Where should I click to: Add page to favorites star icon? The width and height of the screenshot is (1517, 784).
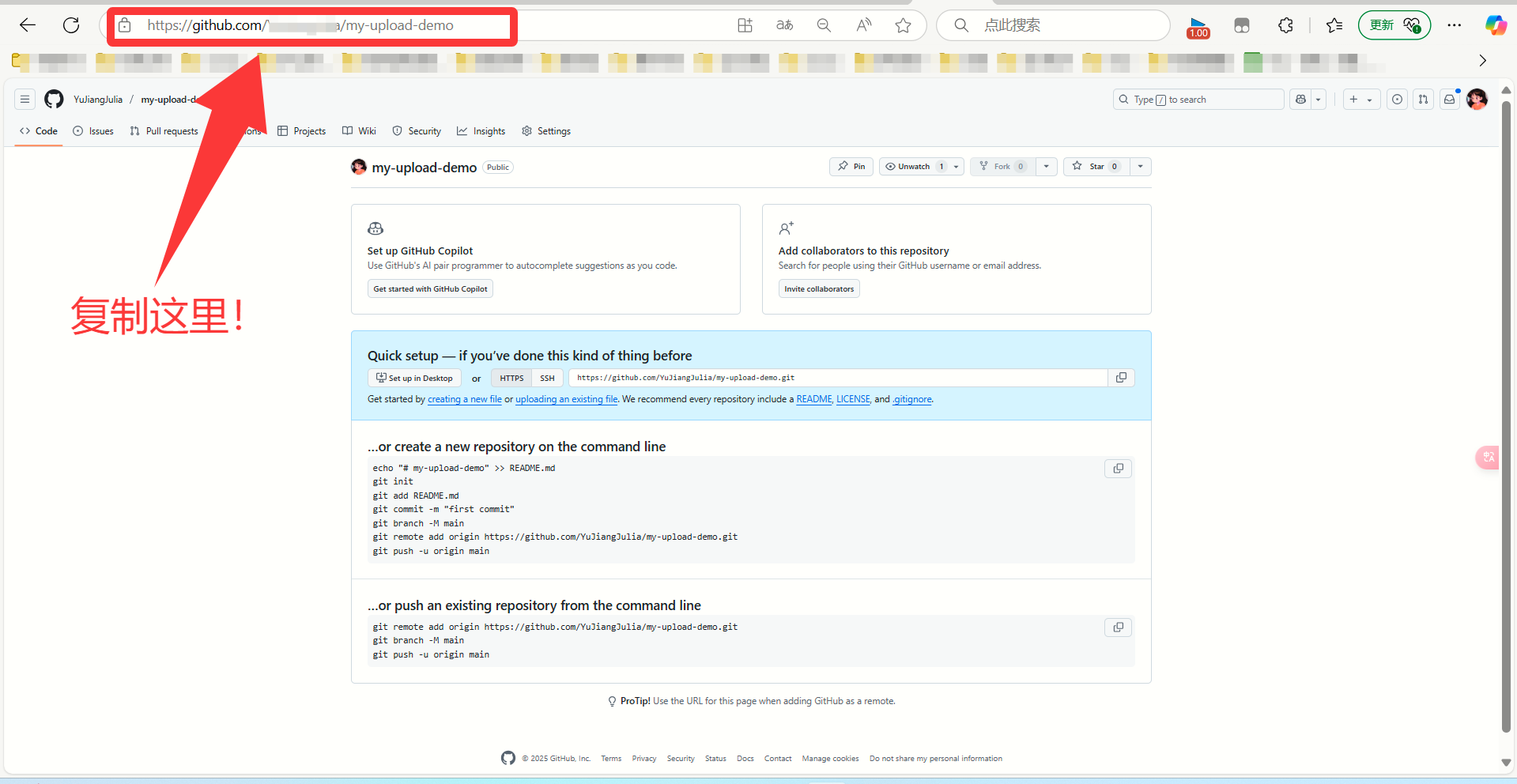coord(903,25)
